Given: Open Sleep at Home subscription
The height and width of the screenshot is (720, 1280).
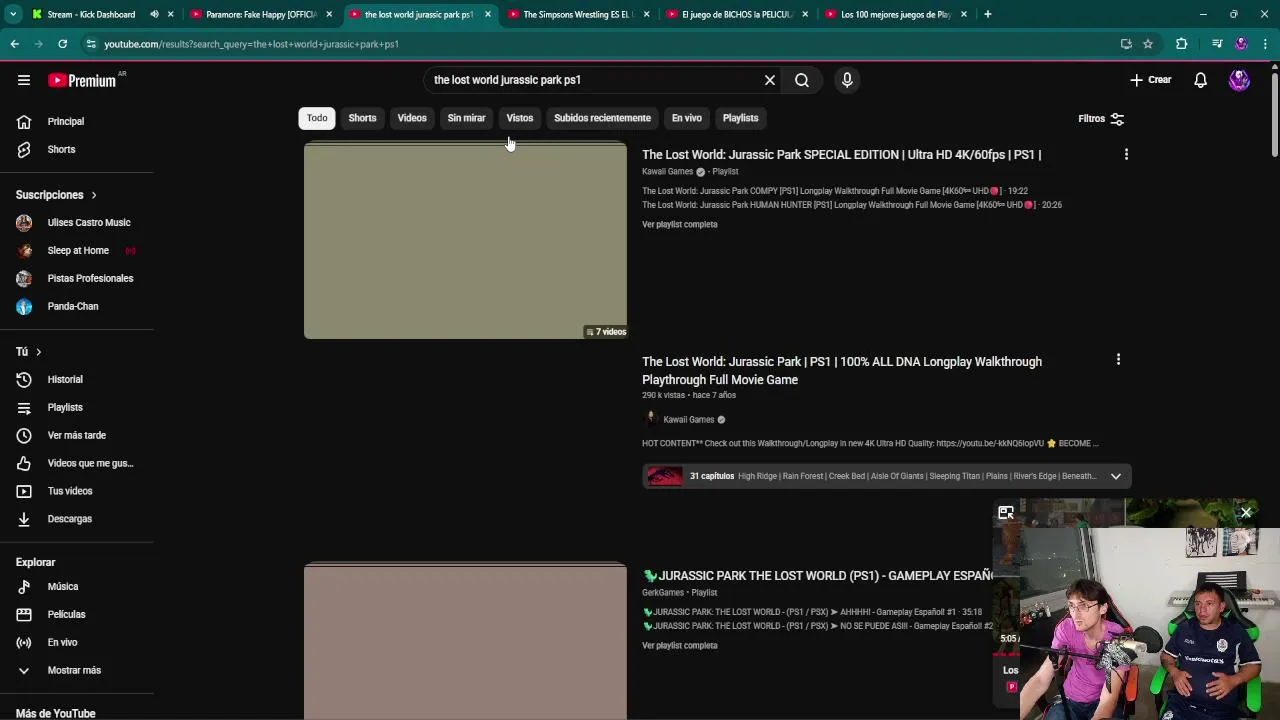Looking at the screenshot, I should pos(77,250).
